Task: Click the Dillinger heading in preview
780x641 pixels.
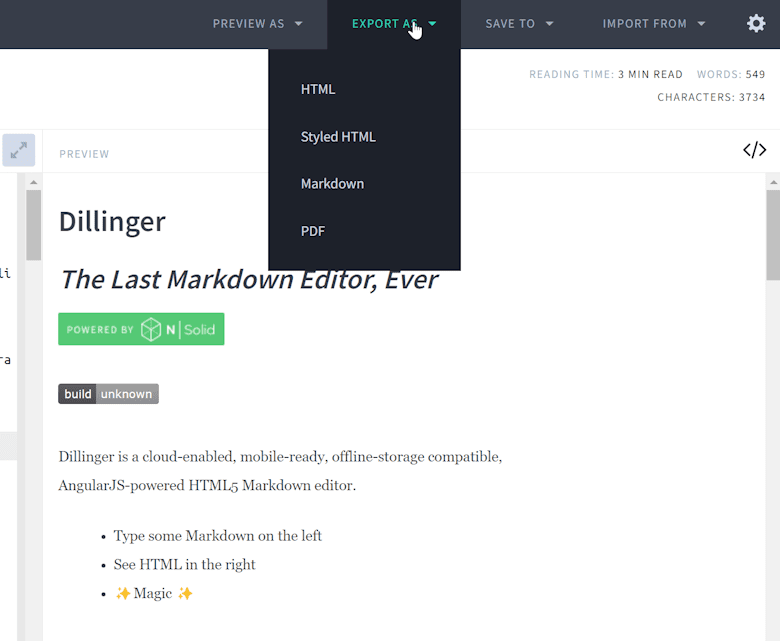Action: point(112,222)
